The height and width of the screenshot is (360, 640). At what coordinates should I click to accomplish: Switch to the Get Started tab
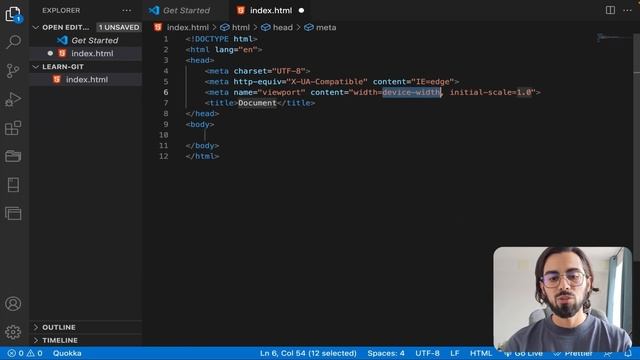tap(186, 11)
